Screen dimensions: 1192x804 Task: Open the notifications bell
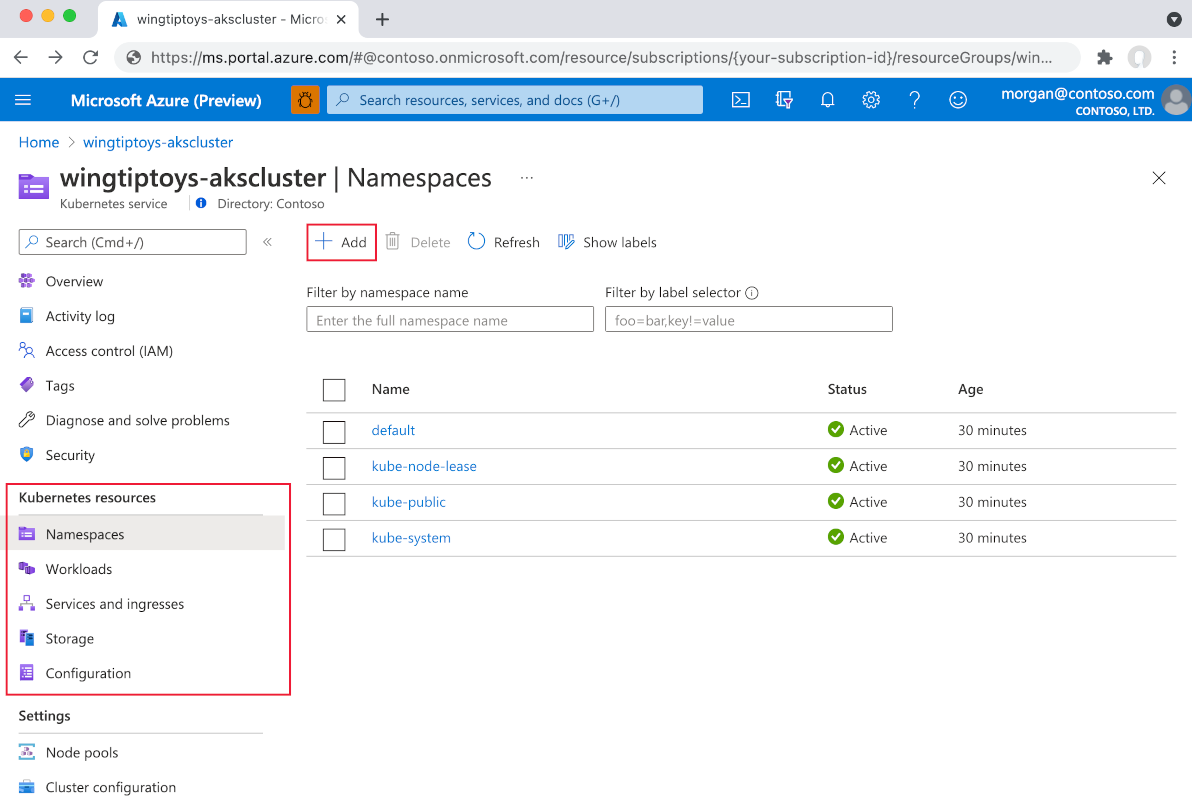(x=827, y=99)
